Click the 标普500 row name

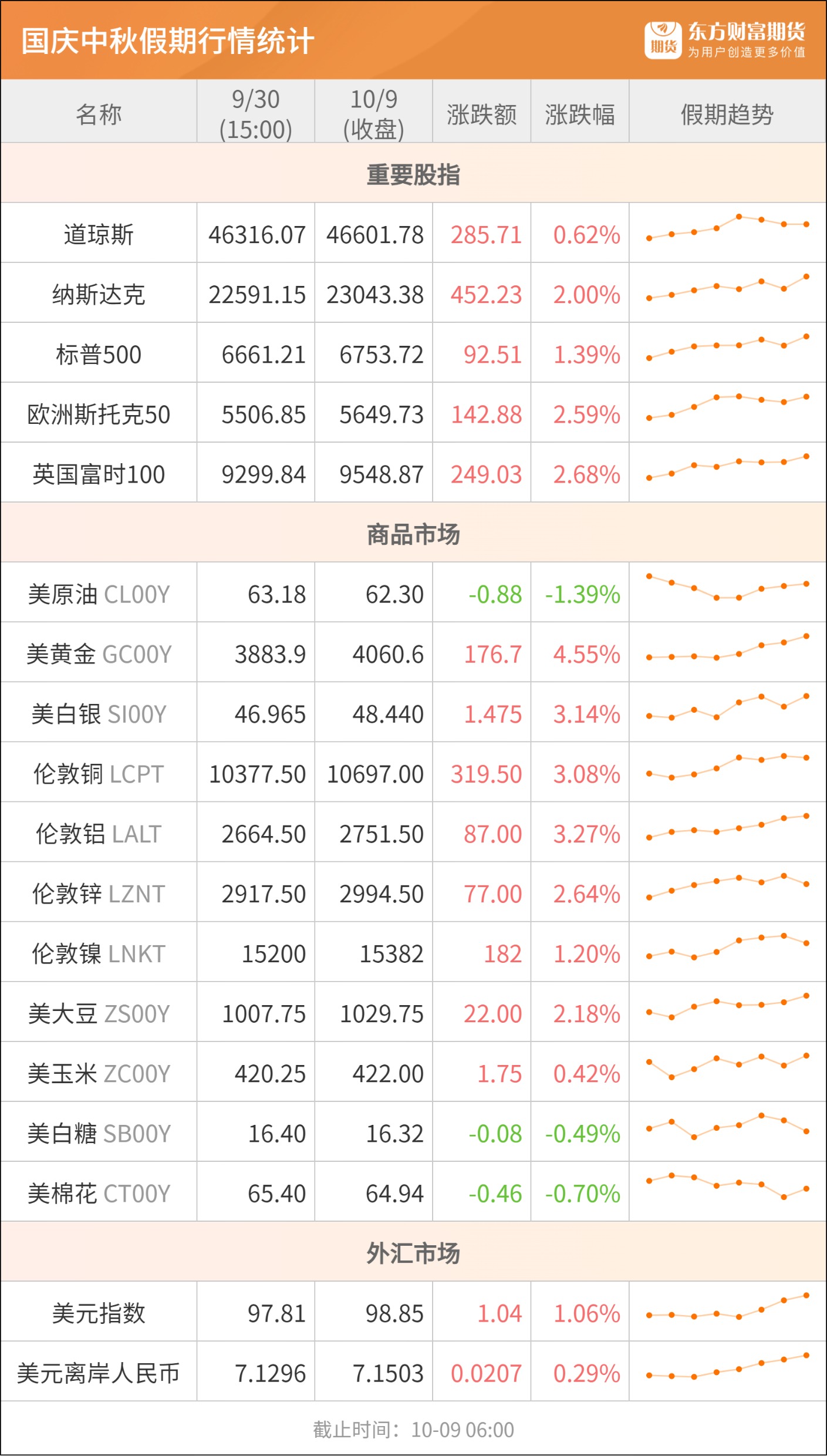coord(99,355)
